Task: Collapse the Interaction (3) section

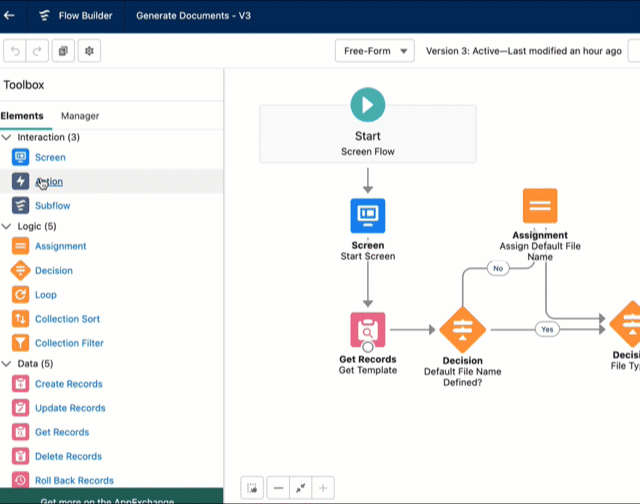Action: click(7, 137)
